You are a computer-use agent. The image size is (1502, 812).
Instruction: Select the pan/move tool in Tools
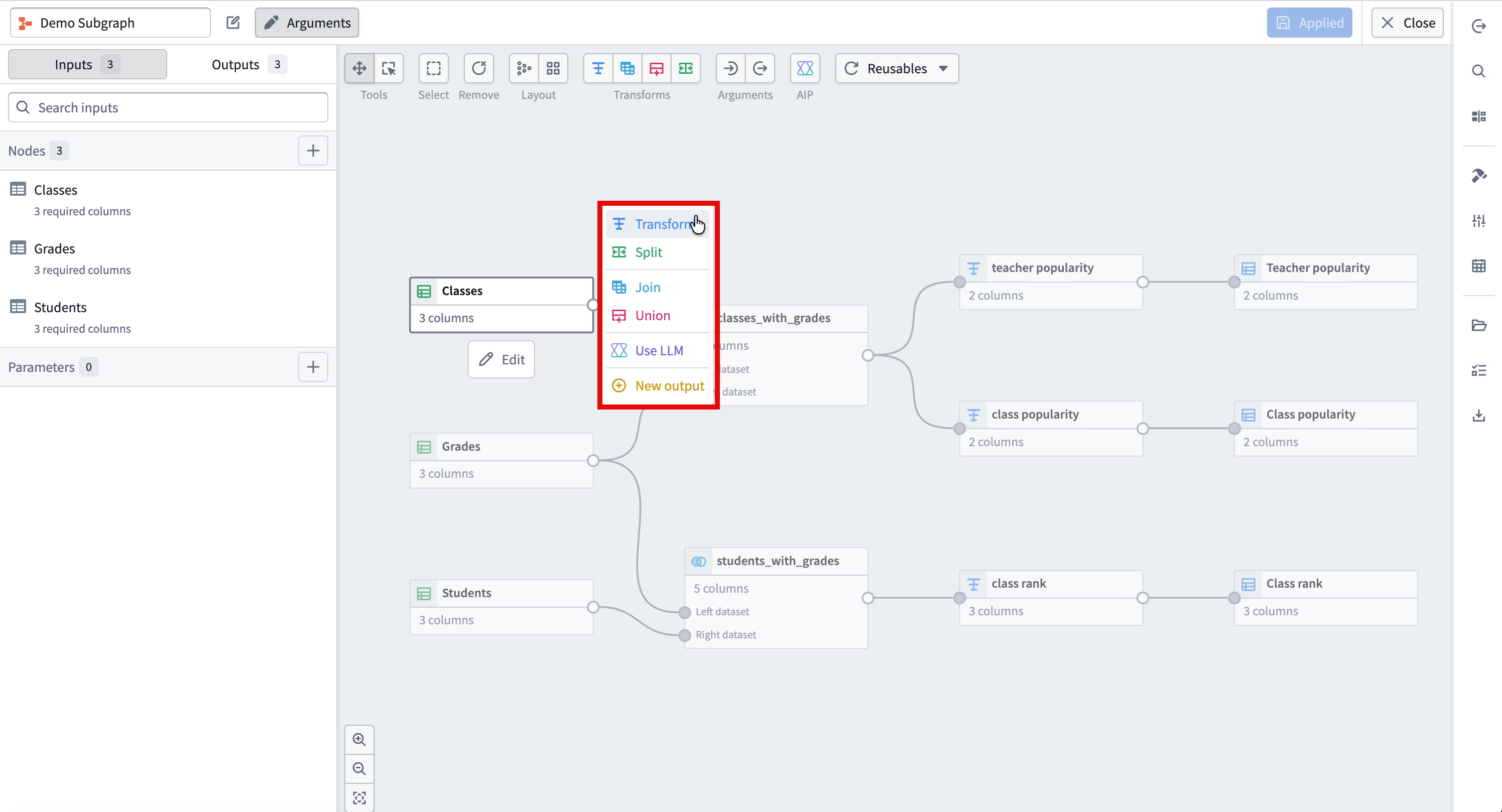pyautogui.click(x=359, y=69)
